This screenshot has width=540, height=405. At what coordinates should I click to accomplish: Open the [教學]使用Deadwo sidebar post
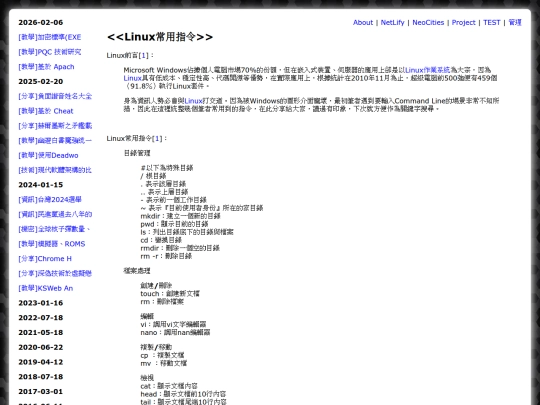[48, 155]
